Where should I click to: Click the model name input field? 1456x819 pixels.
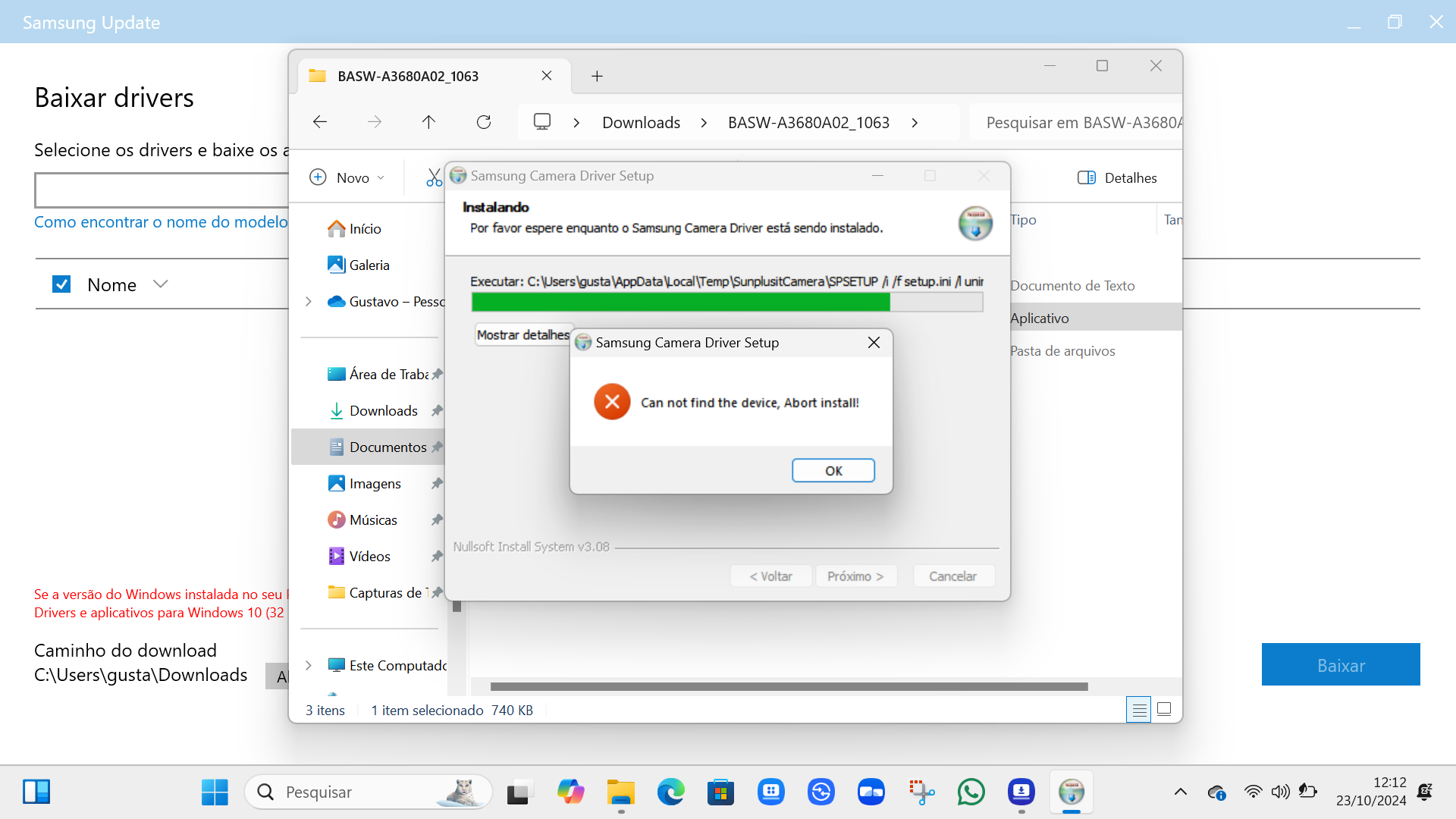(162, 190)
